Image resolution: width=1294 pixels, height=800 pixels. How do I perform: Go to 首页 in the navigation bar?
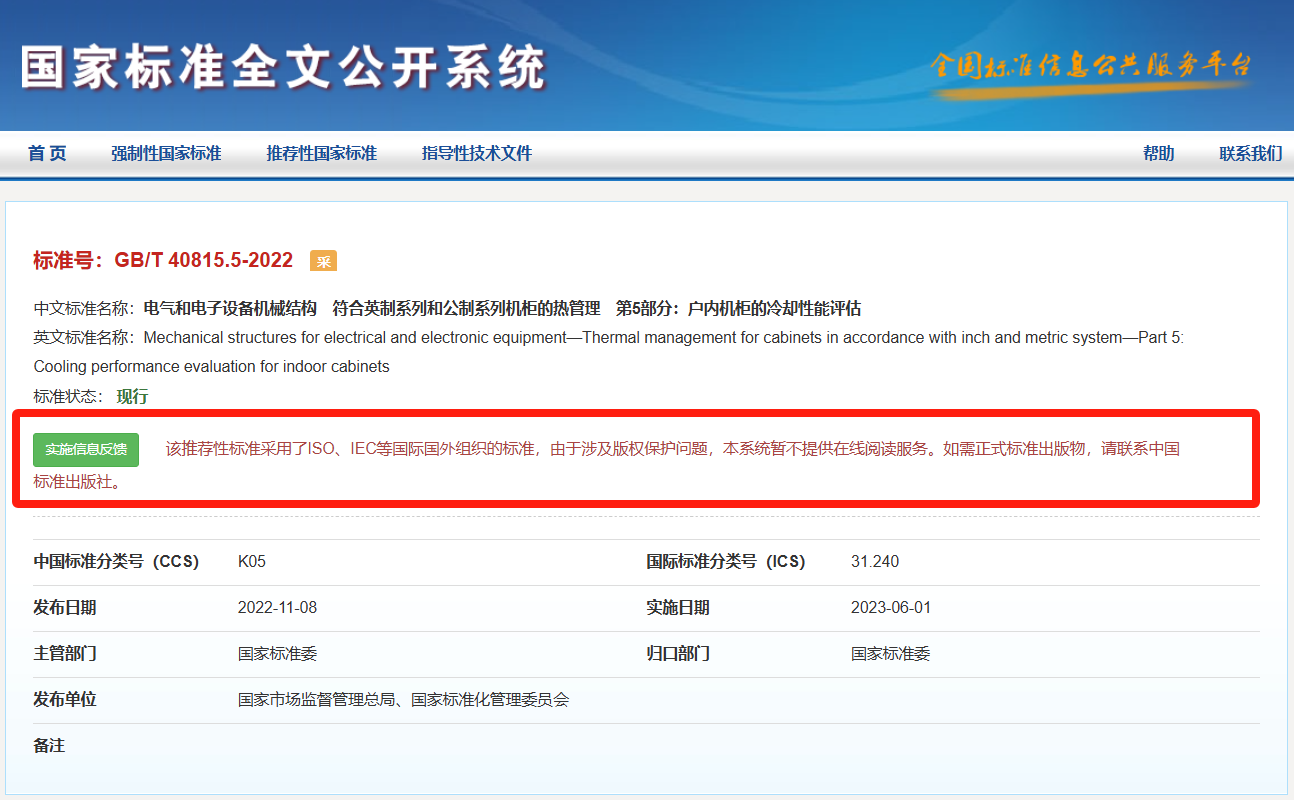(47, 153)
